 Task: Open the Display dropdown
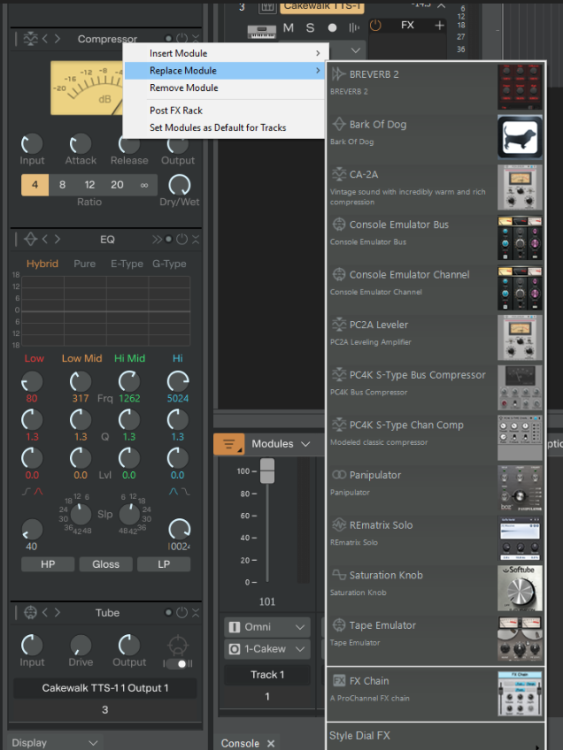click(54, 742)
